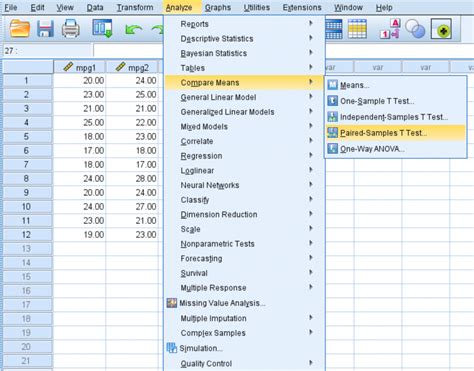Expand the Mixed Models submenu
The height and width of the screenshot is (371, 474).
tap(244, 126)
